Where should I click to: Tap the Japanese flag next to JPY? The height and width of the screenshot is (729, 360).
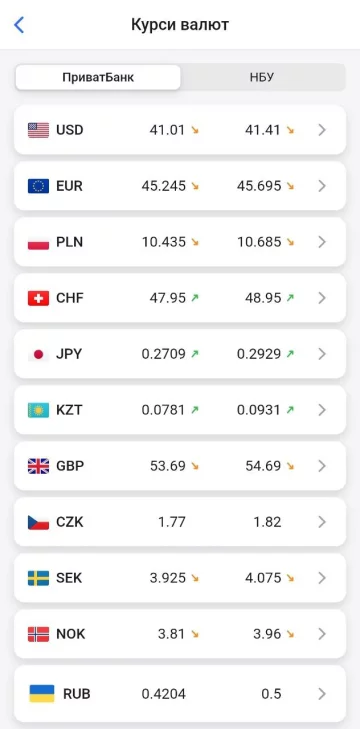[x=38, y=354]
